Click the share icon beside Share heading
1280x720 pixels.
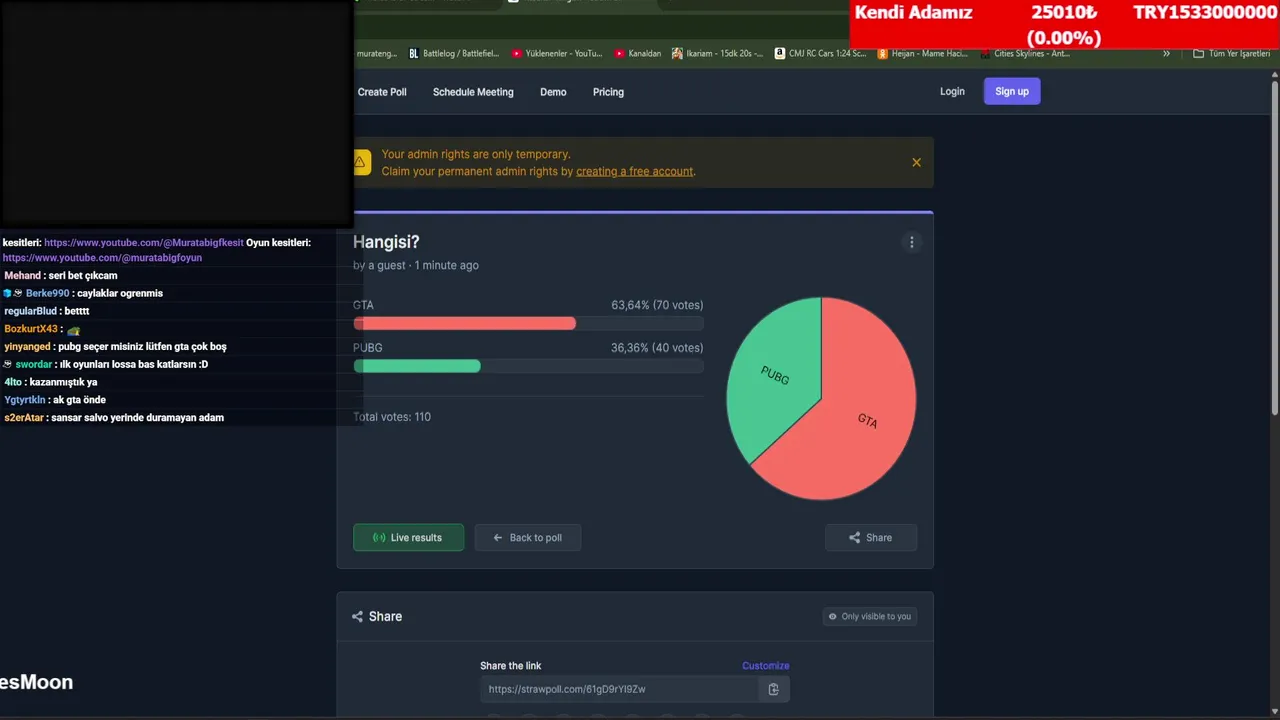(x=357, y=617)
